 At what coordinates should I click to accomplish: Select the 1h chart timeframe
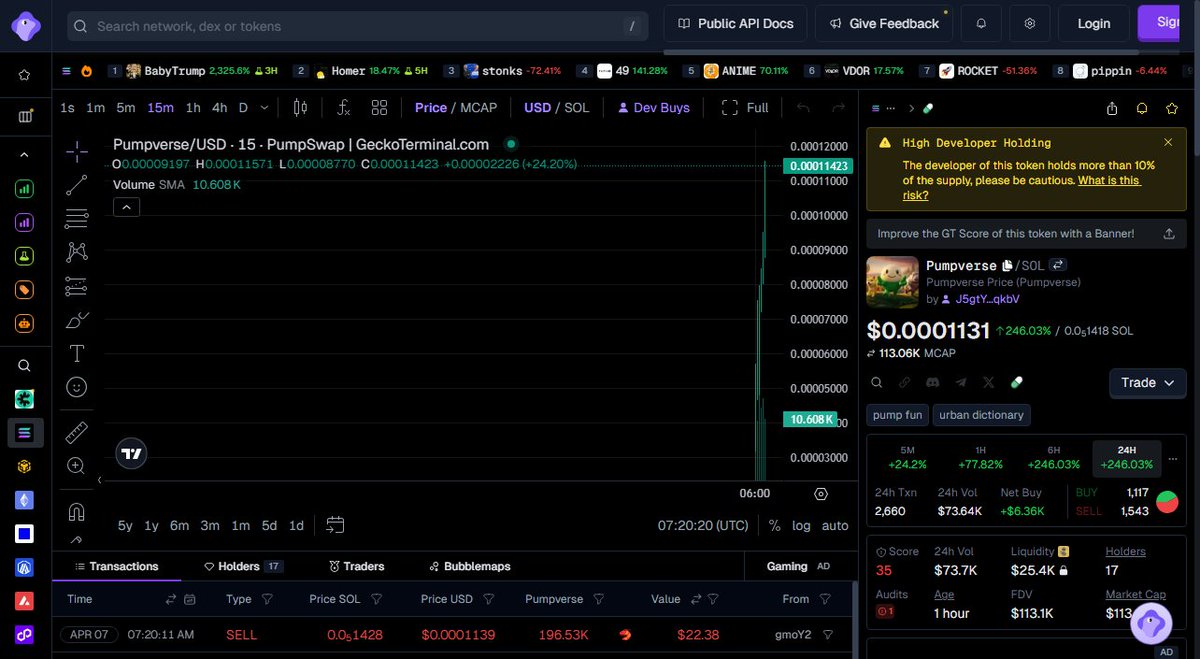coord(193,107)
